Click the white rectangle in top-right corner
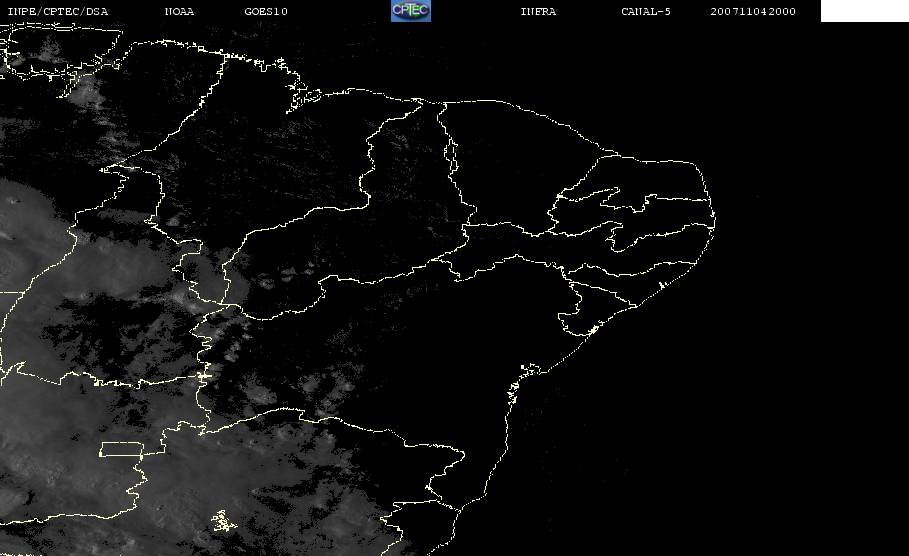The height and width of the screenshot is (556, 909). (x=864, y=11)
